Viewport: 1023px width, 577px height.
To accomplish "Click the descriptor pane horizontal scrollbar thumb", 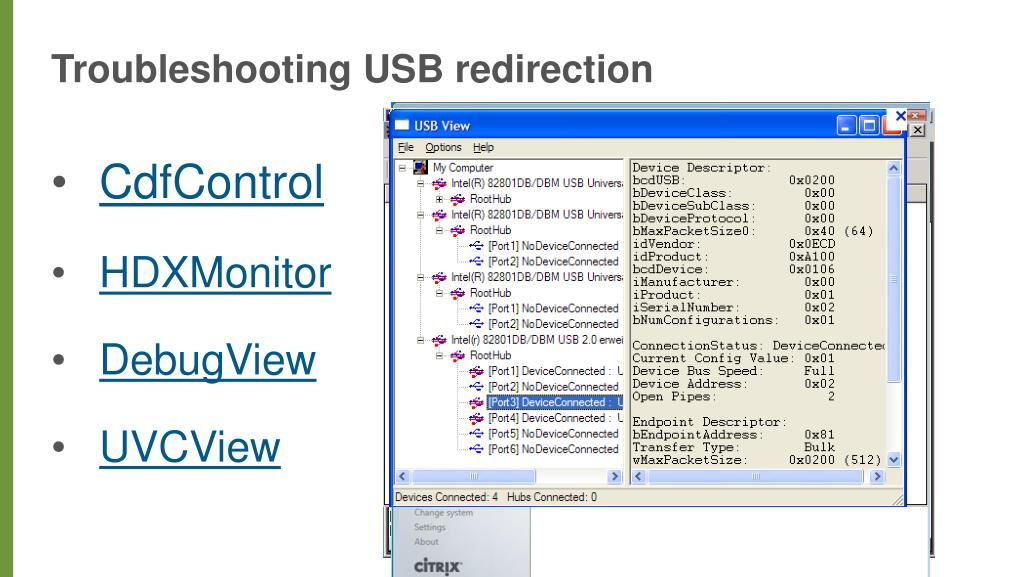I will click(x=756, y=477).
